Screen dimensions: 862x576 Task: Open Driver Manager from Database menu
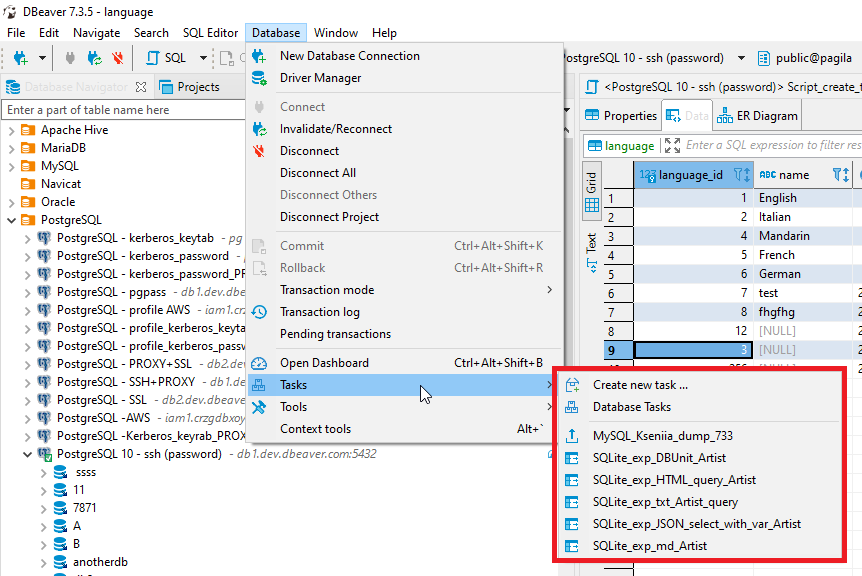405,78
